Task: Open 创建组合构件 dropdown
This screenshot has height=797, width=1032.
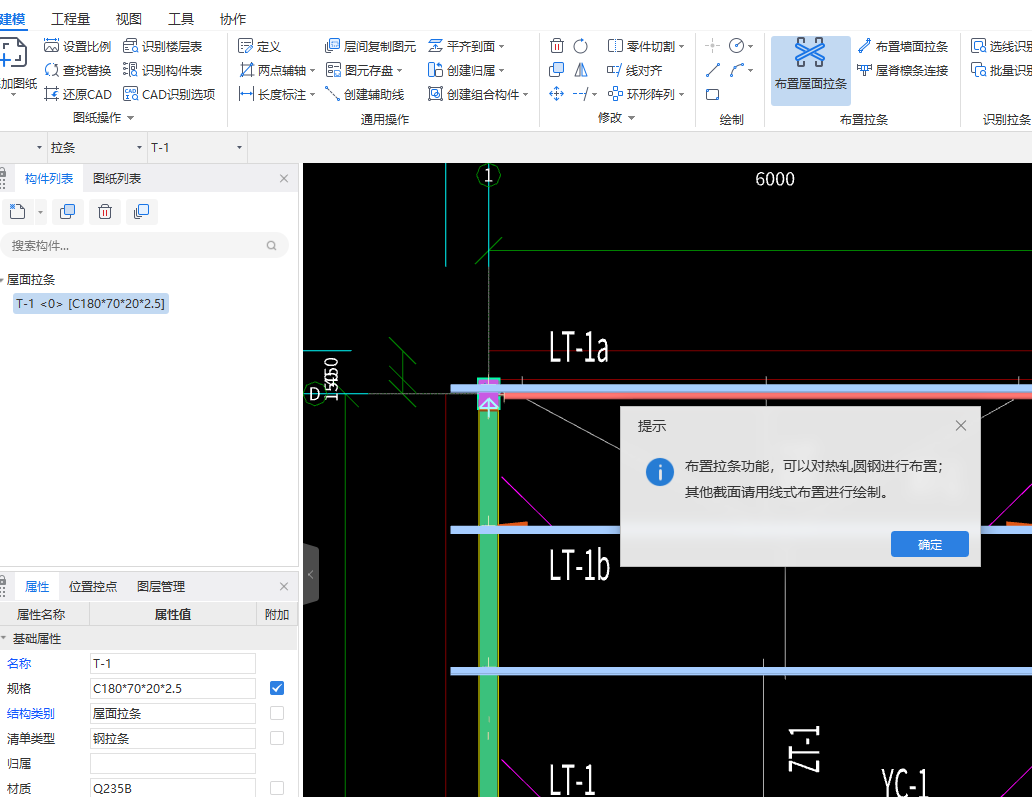Action: 526,95
